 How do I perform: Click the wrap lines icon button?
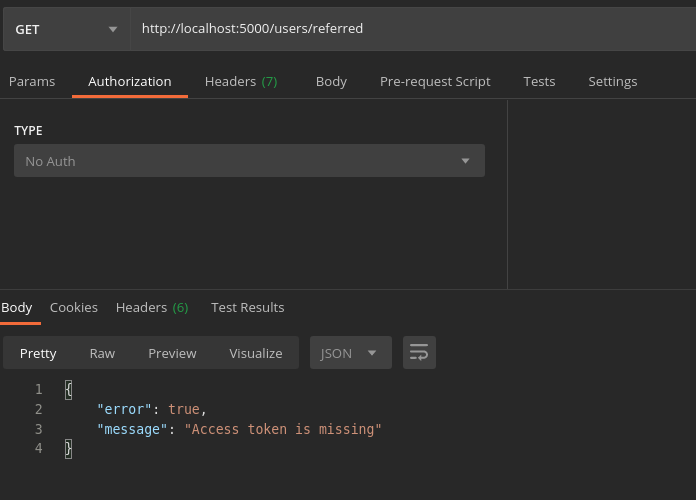point(419,353)
